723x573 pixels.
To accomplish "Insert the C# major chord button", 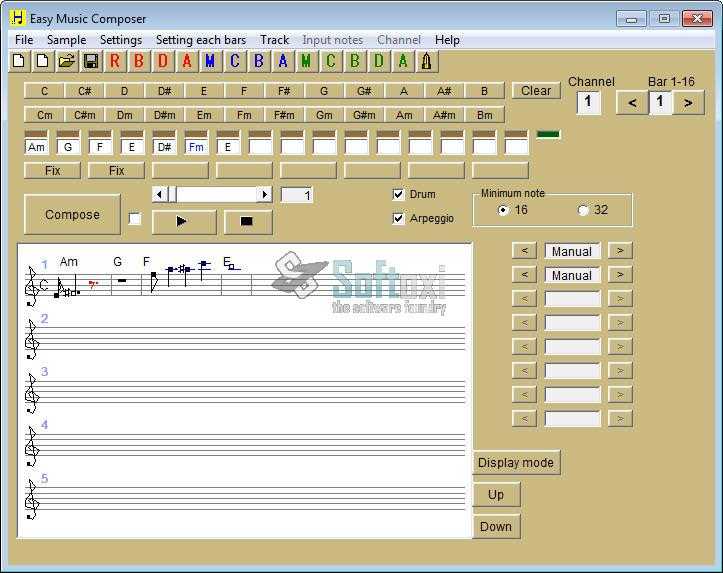I will click(84, 91).
